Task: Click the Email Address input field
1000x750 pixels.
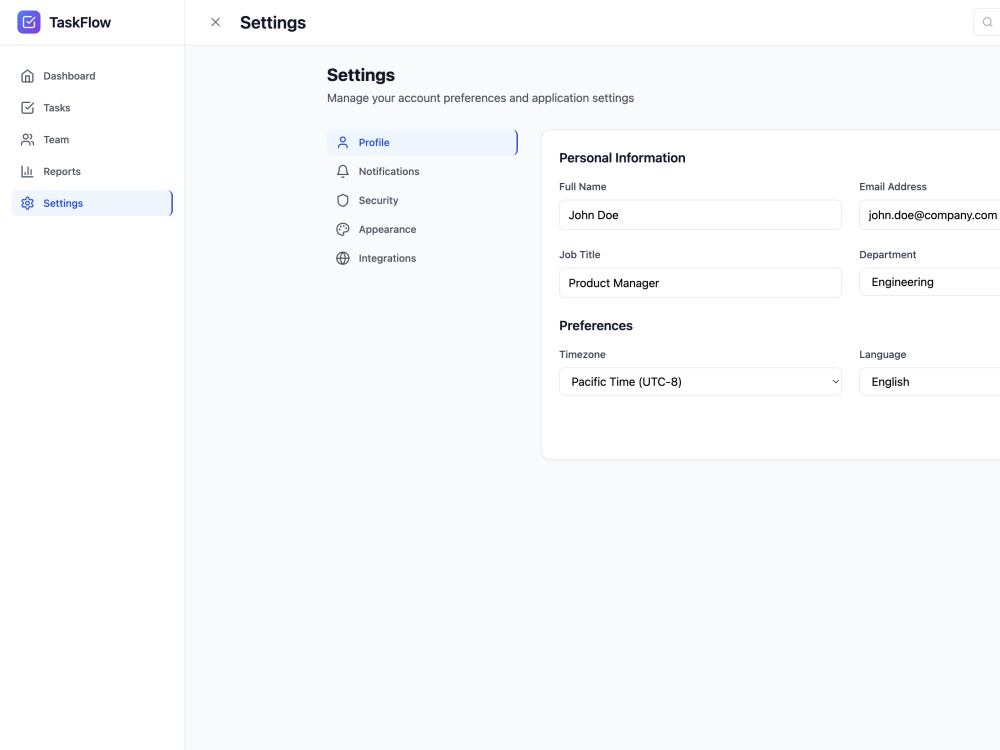Action: click(929, 215)
